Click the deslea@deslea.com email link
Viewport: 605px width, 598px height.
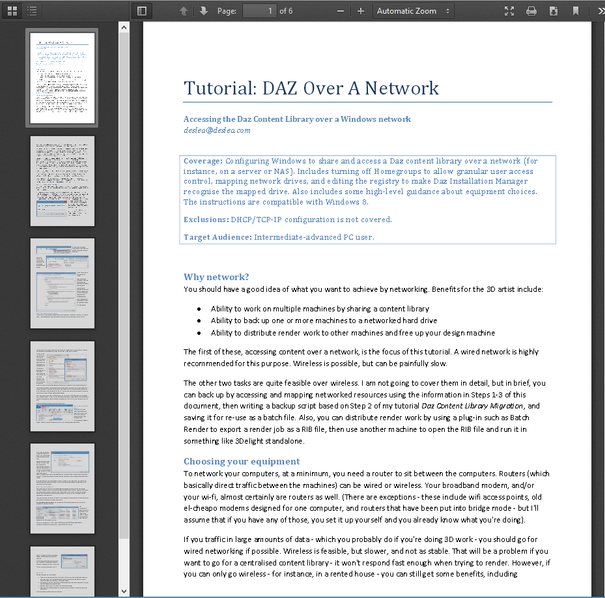(x=217, y=130)
